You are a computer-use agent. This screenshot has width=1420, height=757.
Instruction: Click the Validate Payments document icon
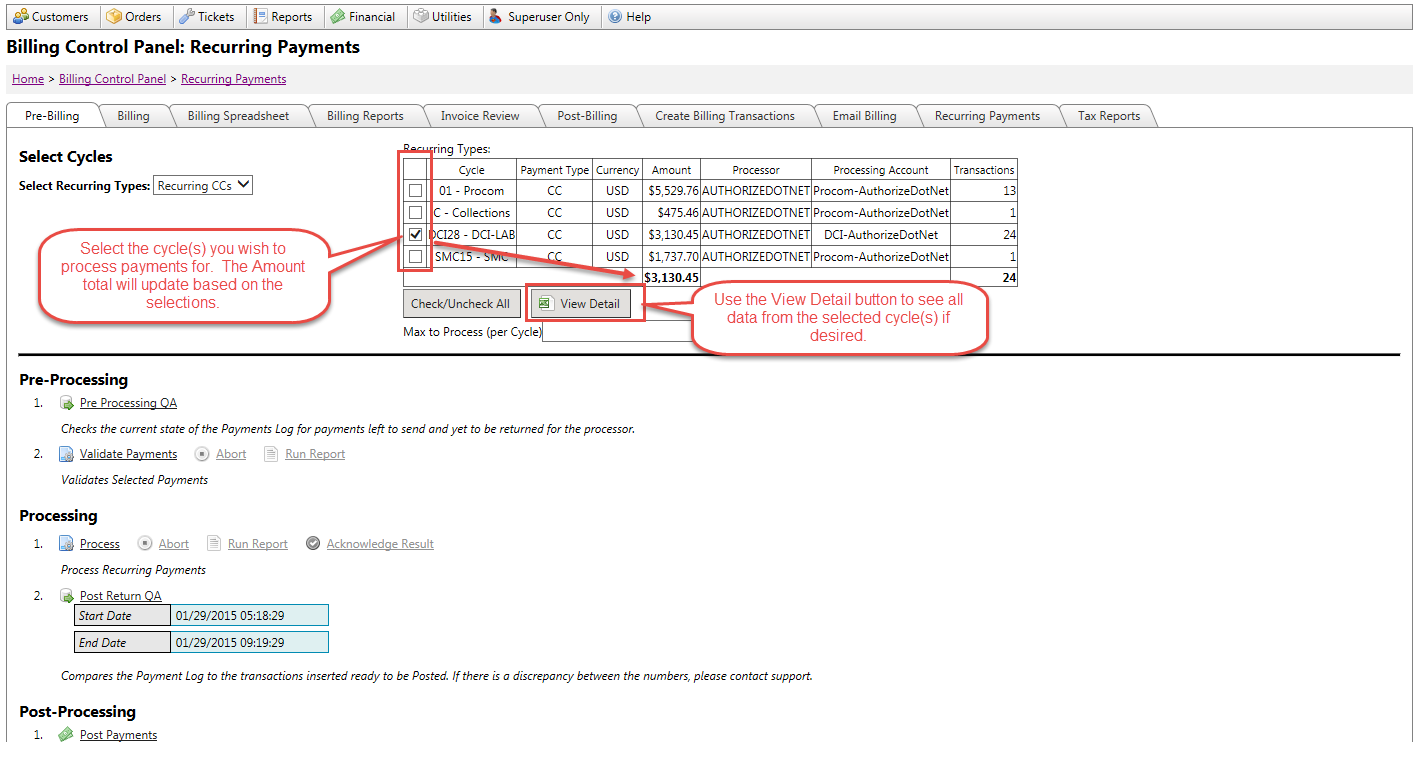(x=66, y=454)
